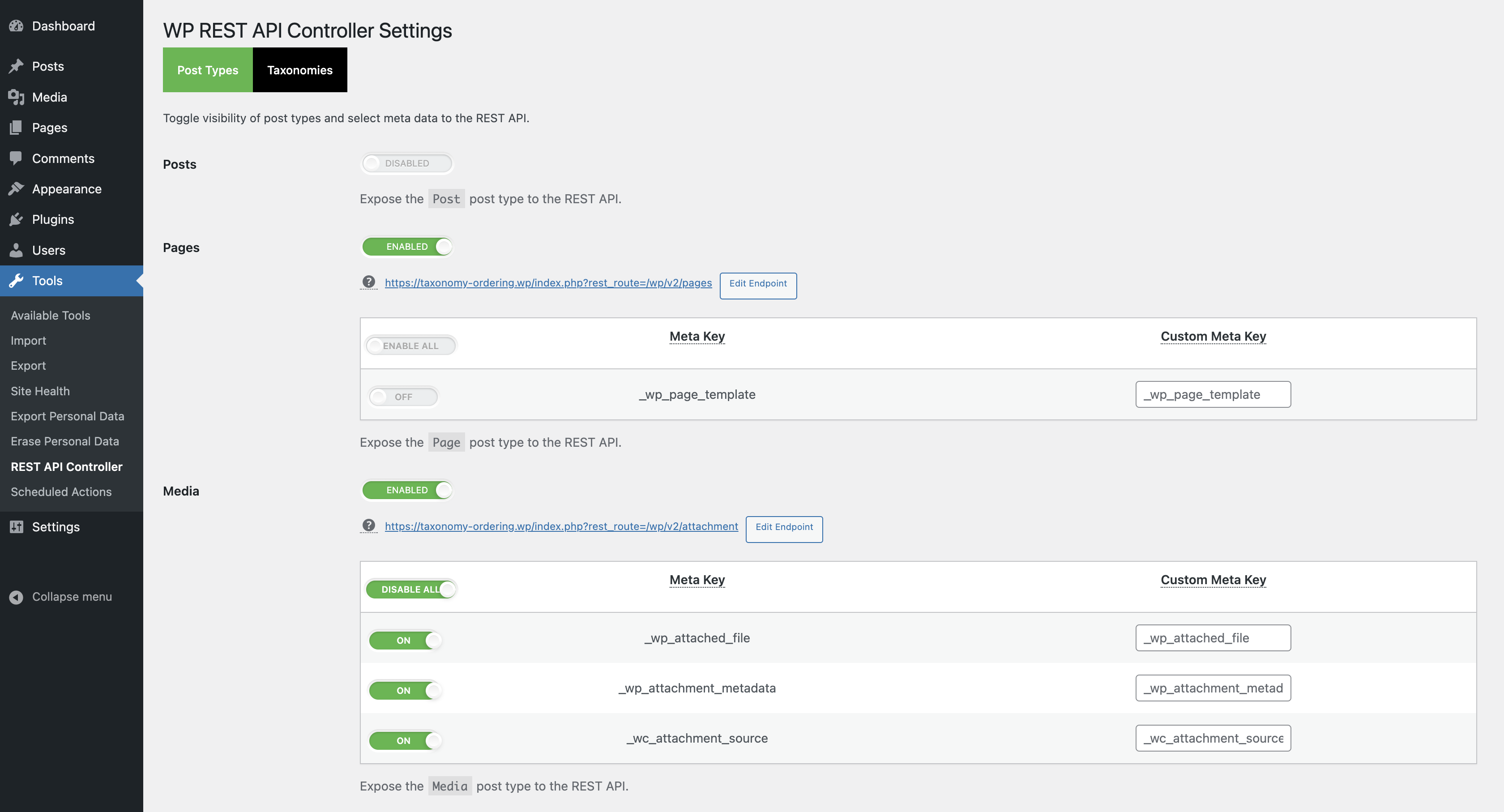Disable the Pages post type toggle
This screenshot has height=812, width=1504.
point(407,246)
